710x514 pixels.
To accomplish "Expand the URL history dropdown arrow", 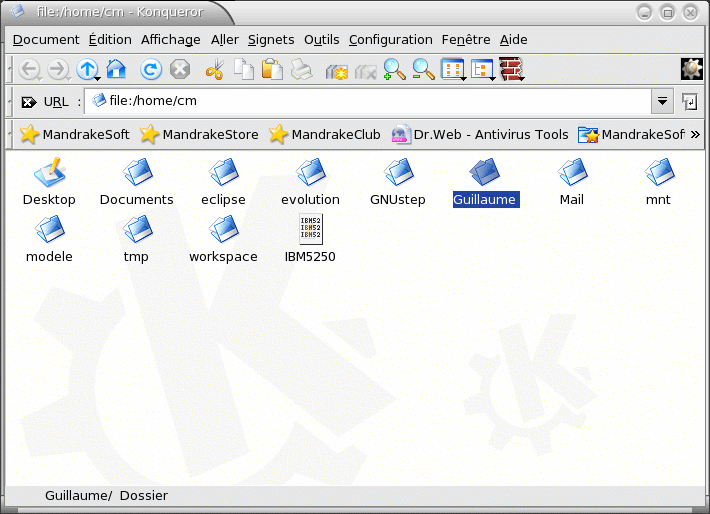I will [662, 101].
